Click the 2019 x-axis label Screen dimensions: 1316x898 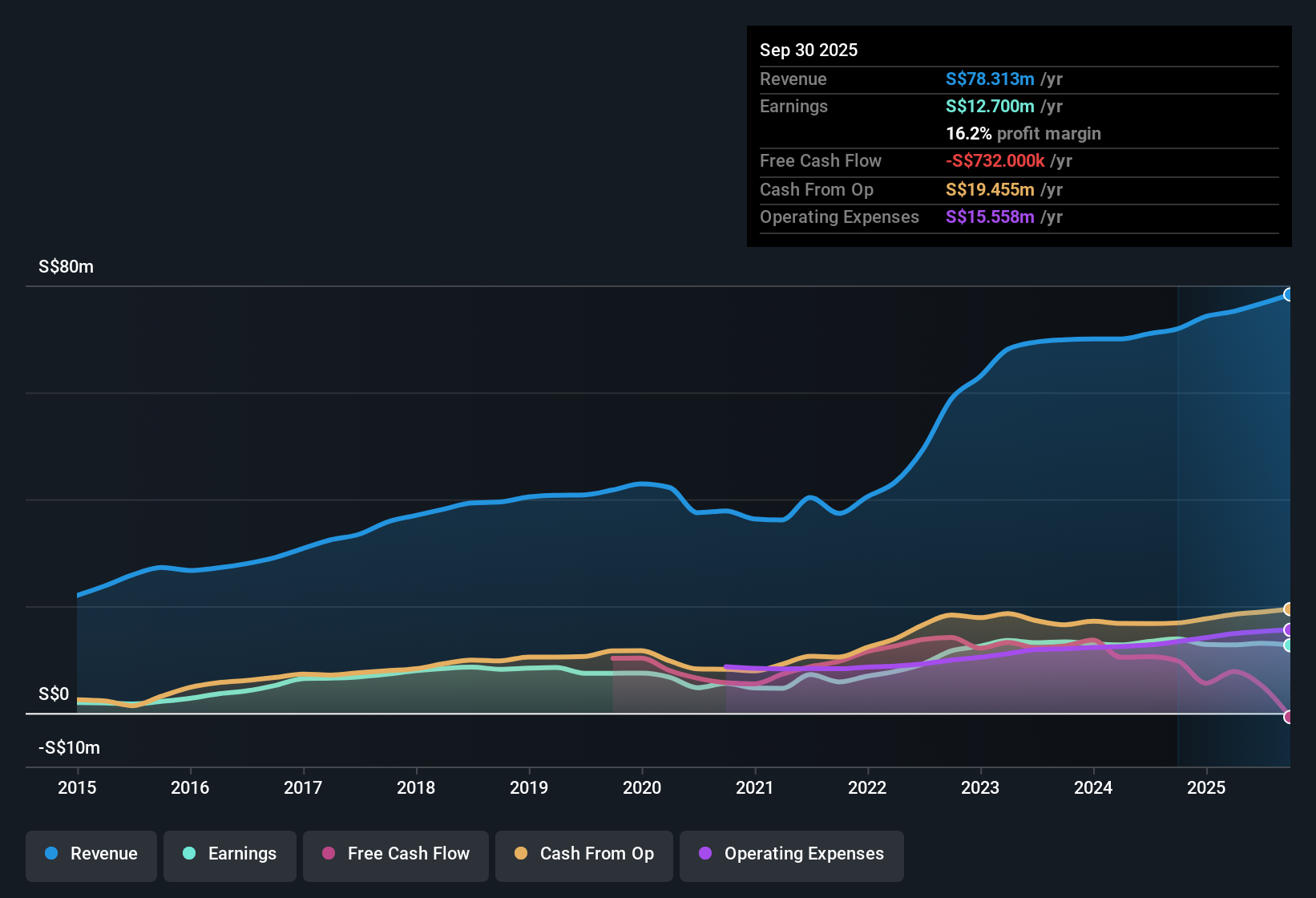(529, 787)
